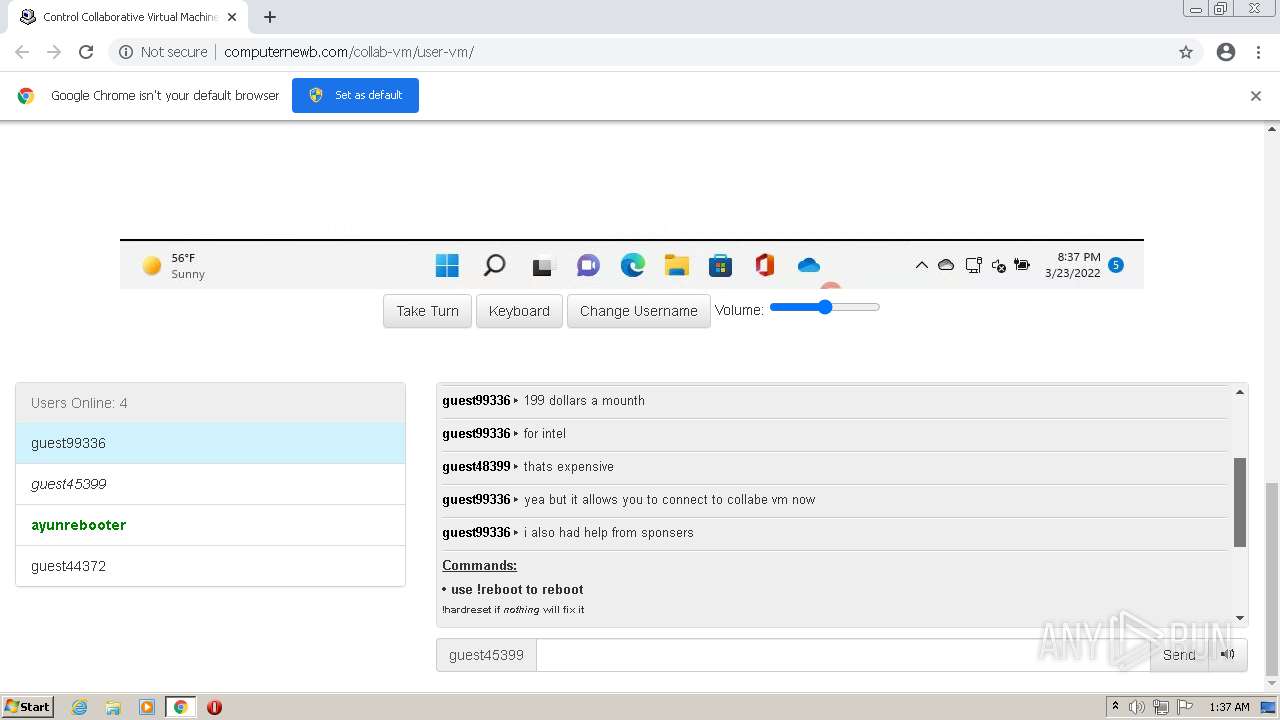
Task: Click the 'Commands:' heading in chat
Action: [x=479, y=566]
